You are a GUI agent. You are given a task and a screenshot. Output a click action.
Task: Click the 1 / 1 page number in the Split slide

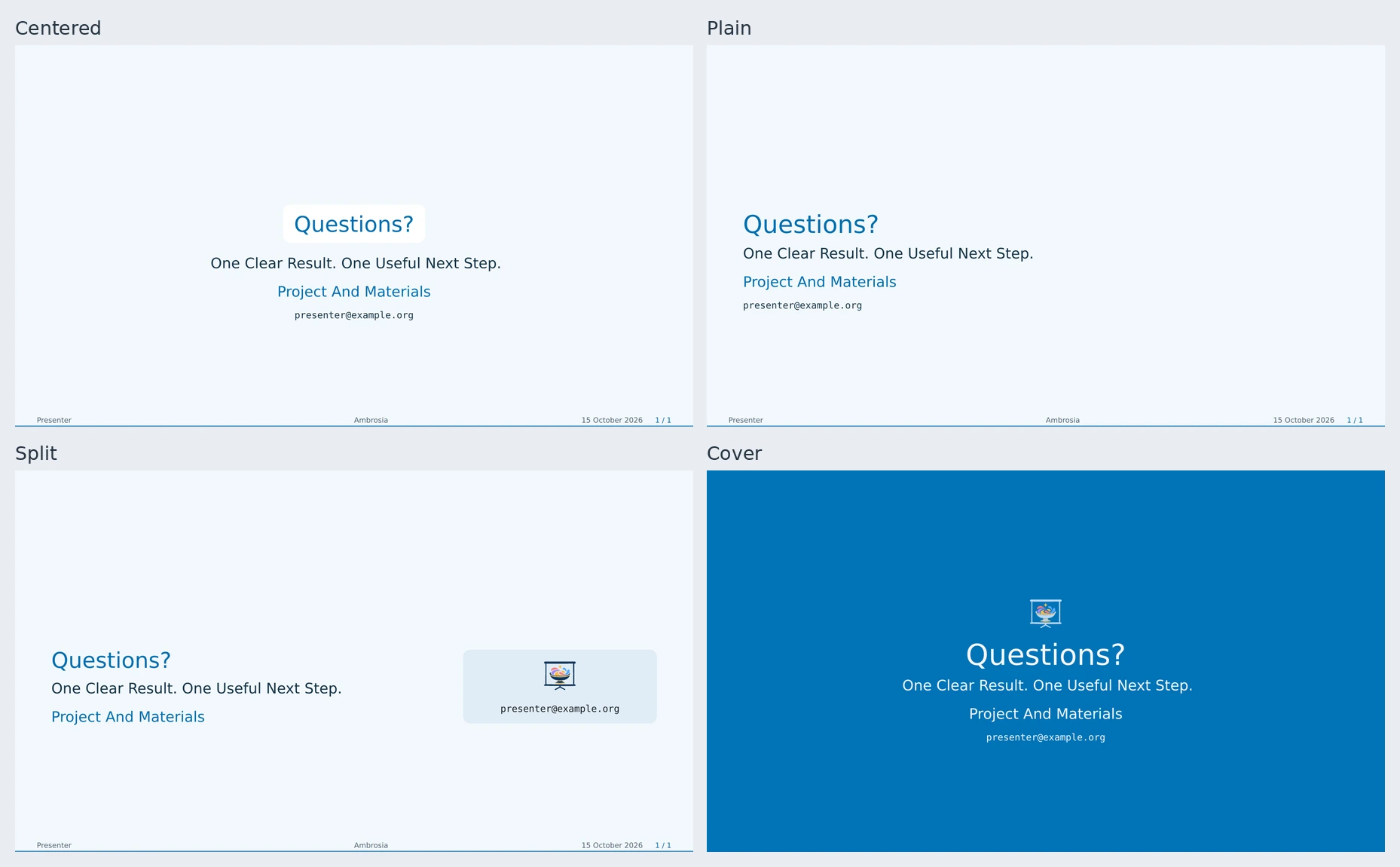point(663,845)
